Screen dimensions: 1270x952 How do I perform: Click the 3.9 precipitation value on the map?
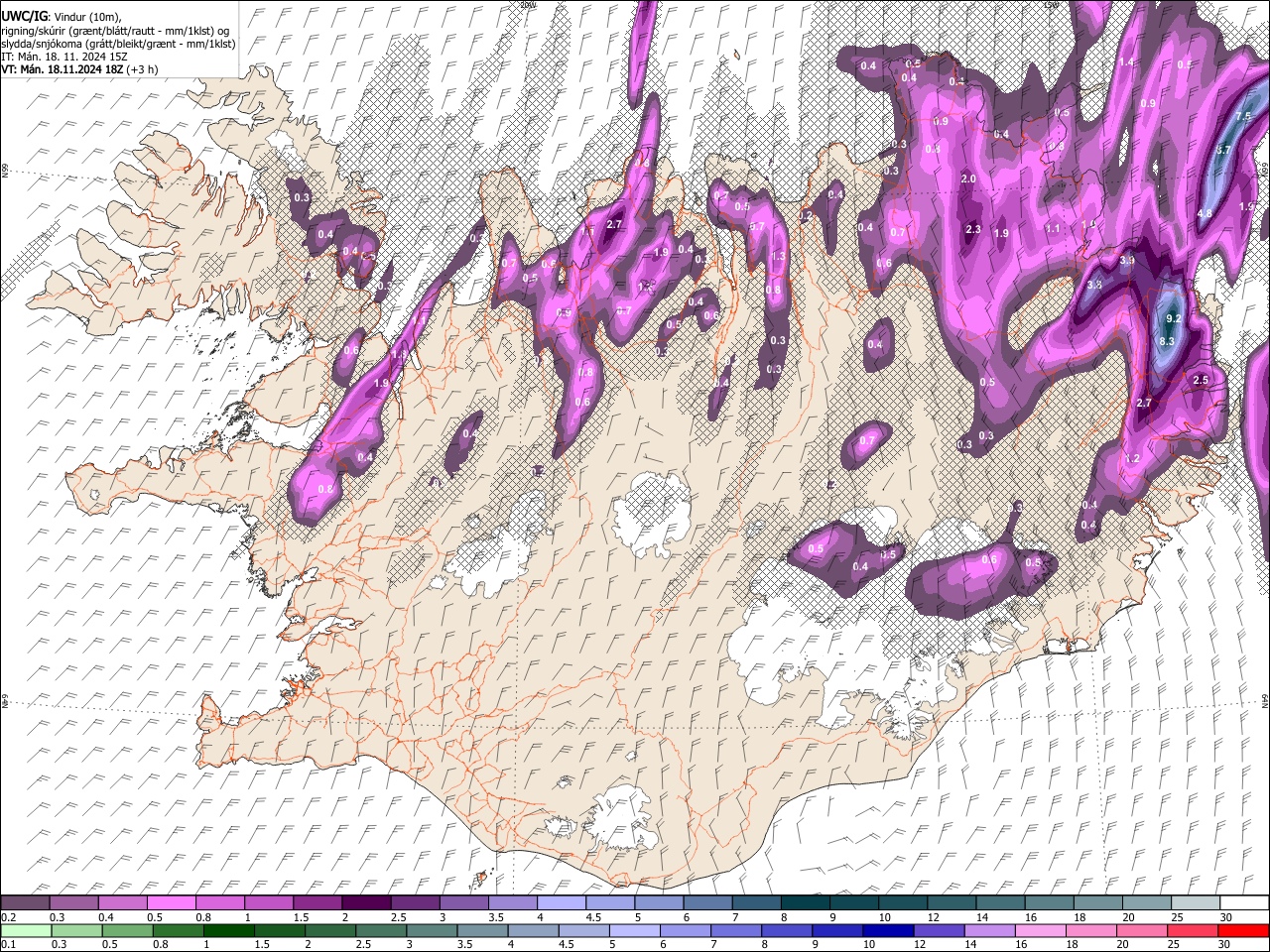point(1127,261)
